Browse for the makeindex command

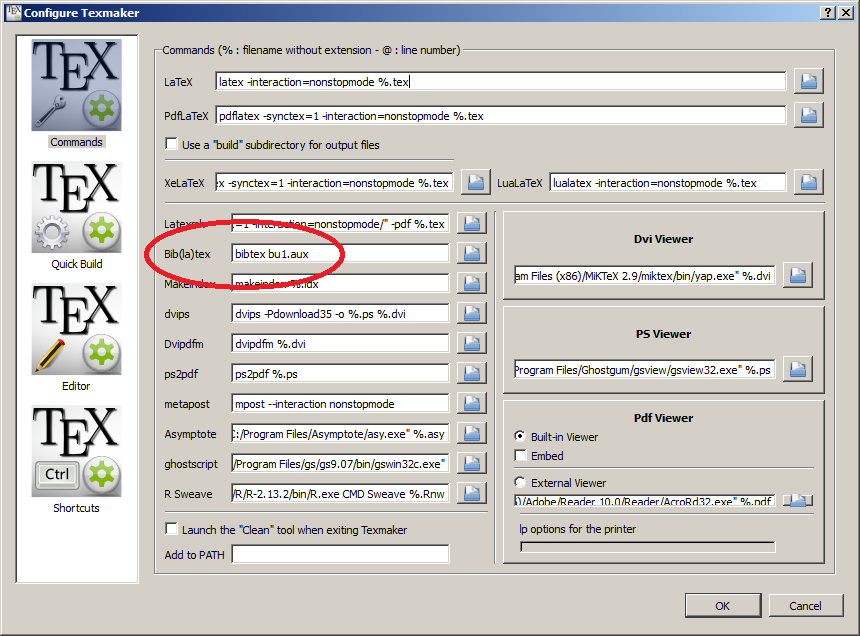click(470, 283)
